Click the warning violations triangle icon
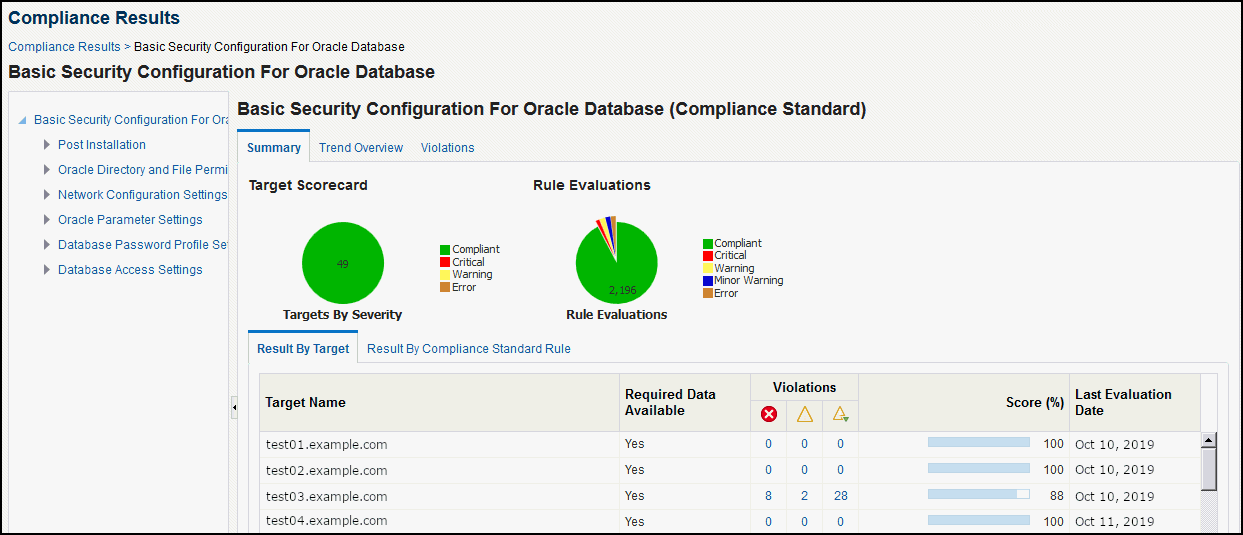The image size is (1243, 535). click(x=805, y=414)
